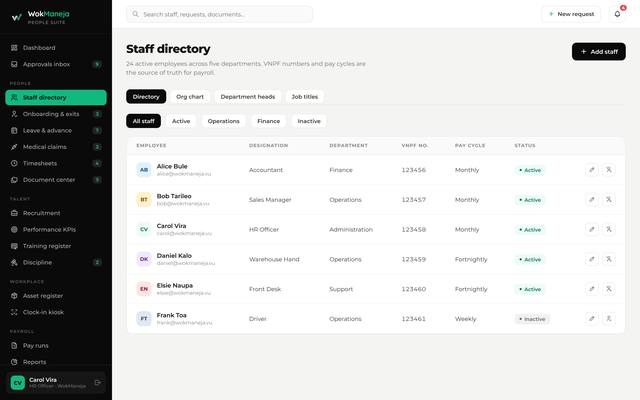Go to Onboarding & exits
This screenshot has width=640, height=400.
coord(56,114)
